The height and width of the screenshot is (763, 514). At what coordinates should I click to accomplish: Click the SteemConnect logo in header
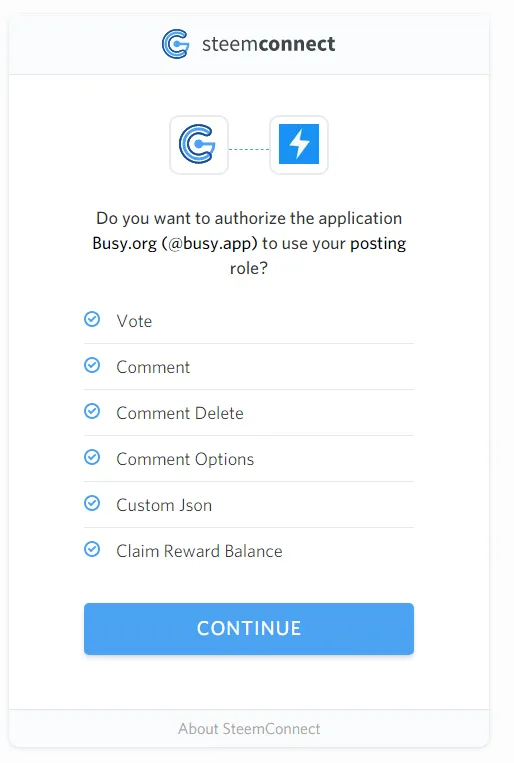coord(175,44)
